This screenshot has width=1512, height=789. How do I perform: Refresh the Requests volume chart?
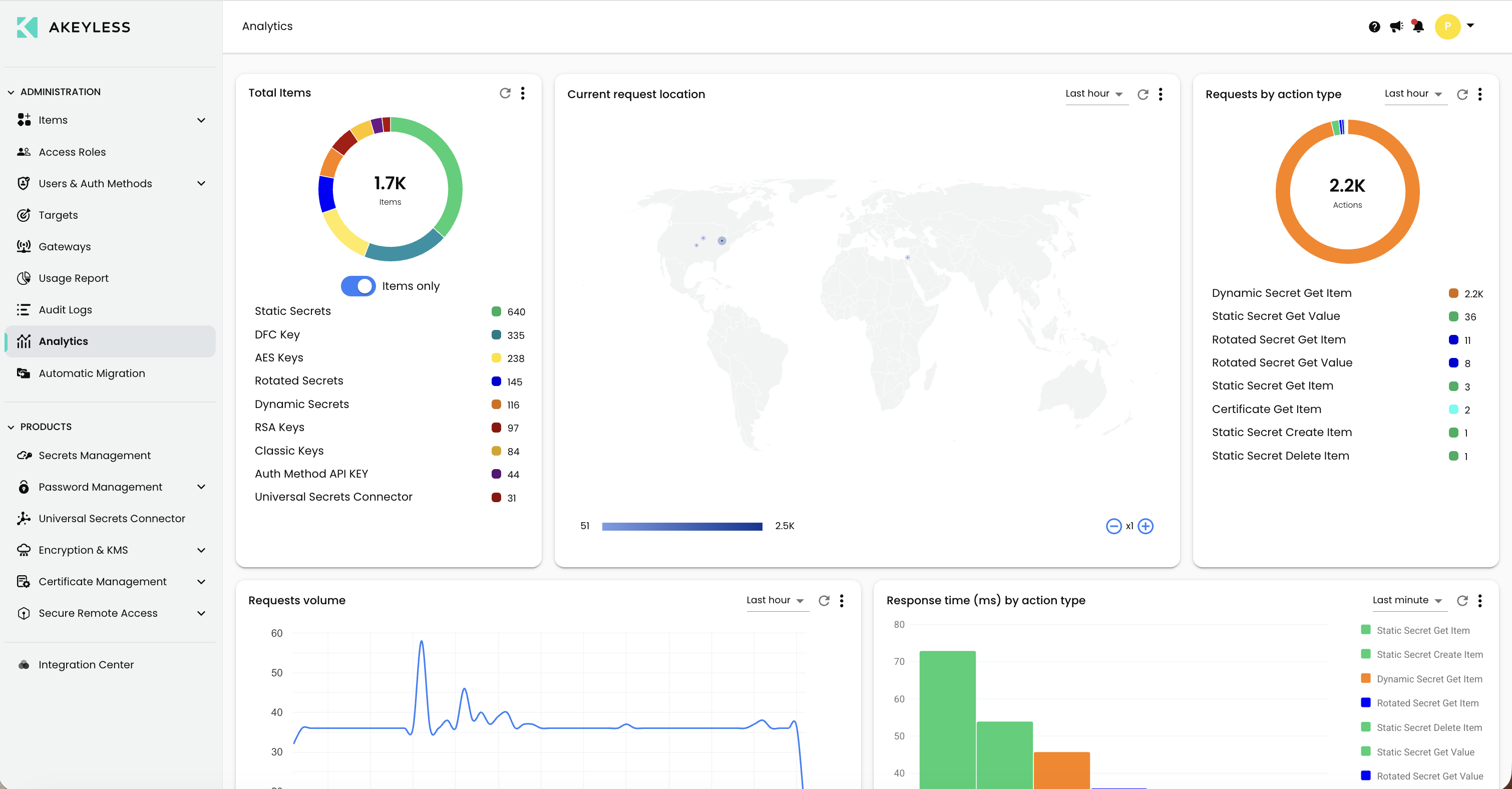coord(824,601)
